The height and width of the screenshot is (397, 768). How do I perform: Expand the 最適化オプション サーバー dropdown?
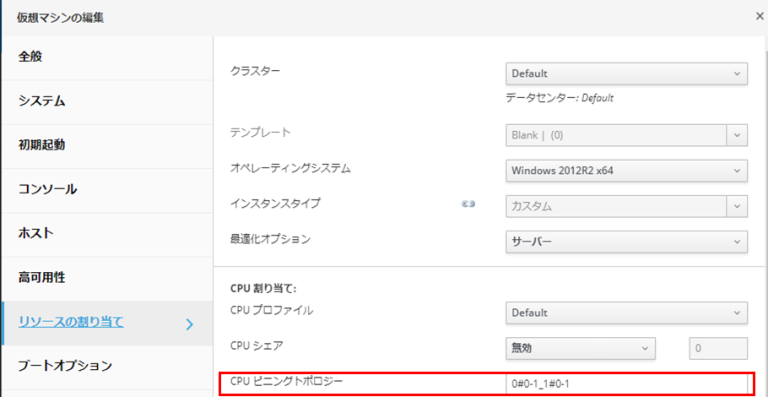[626, 242]
